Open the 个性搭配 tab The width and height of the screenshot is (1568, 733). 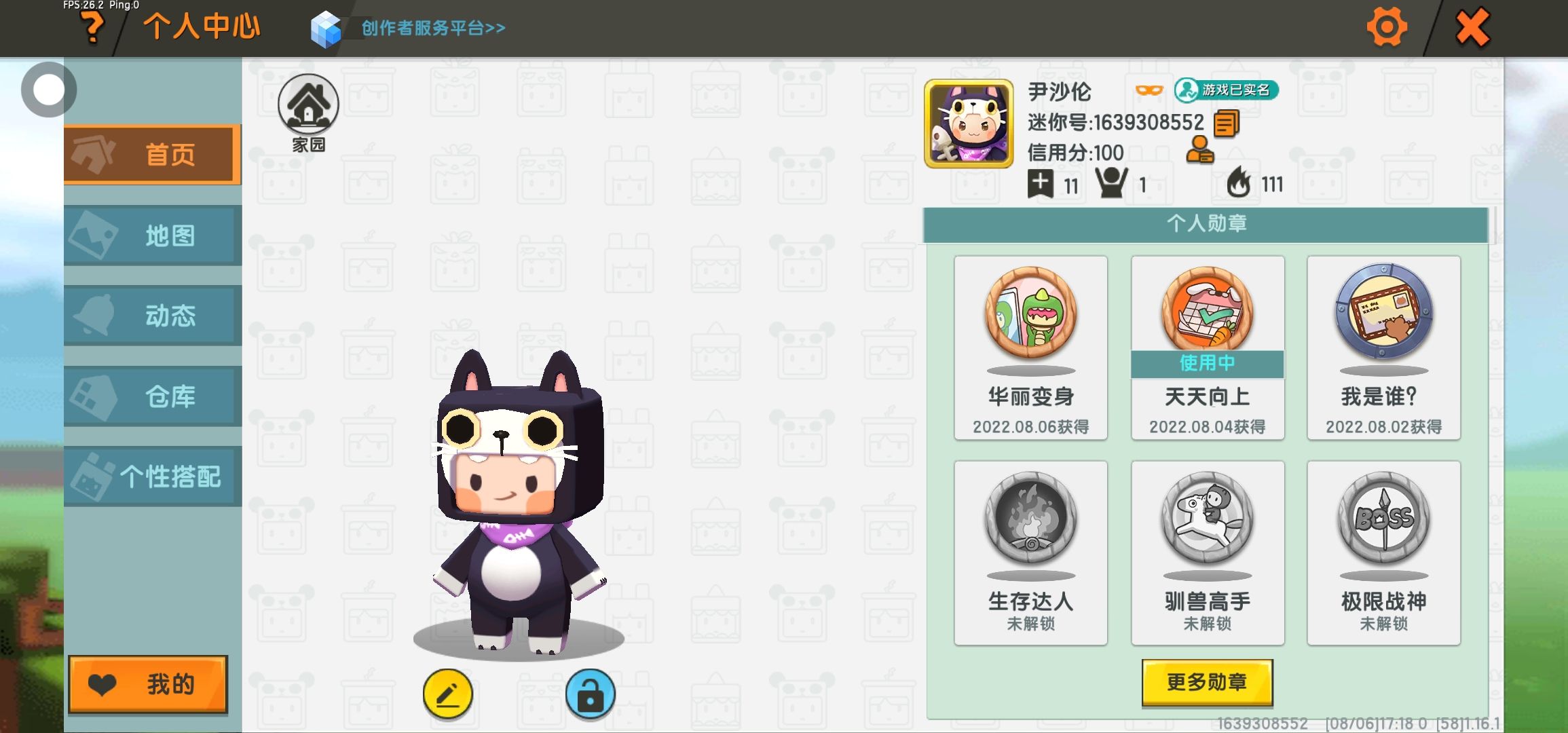click(152, 476)
